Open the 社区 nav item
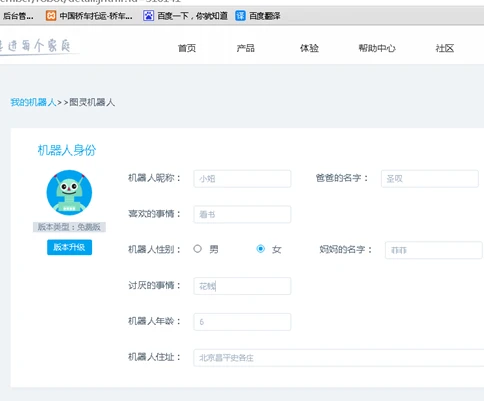The height and width of the screenshot is (401, 484). tap(445, 48)
